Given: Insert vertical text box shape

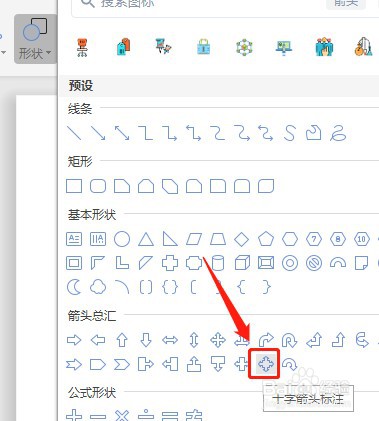Looking at the screenshot, I should [x=98, y=239].
